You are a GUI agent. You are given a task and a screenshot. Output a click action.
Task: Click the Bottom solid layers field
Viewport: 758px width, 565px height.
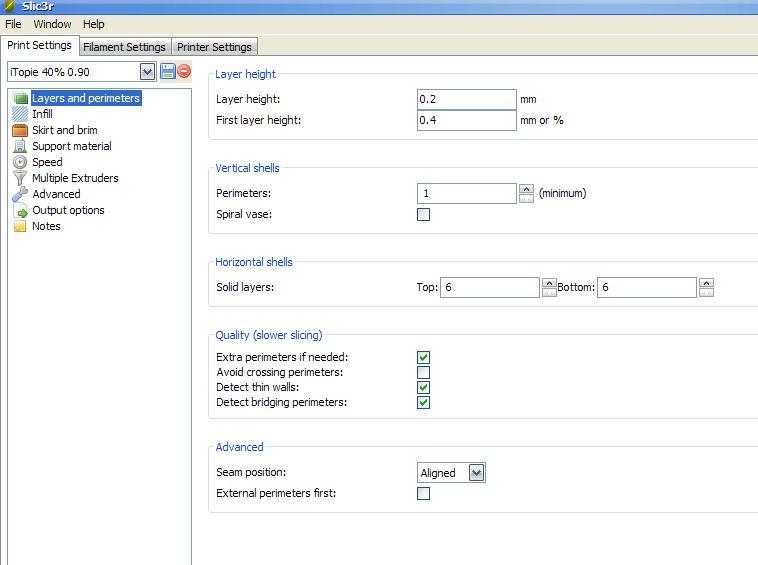pos(647,287)
